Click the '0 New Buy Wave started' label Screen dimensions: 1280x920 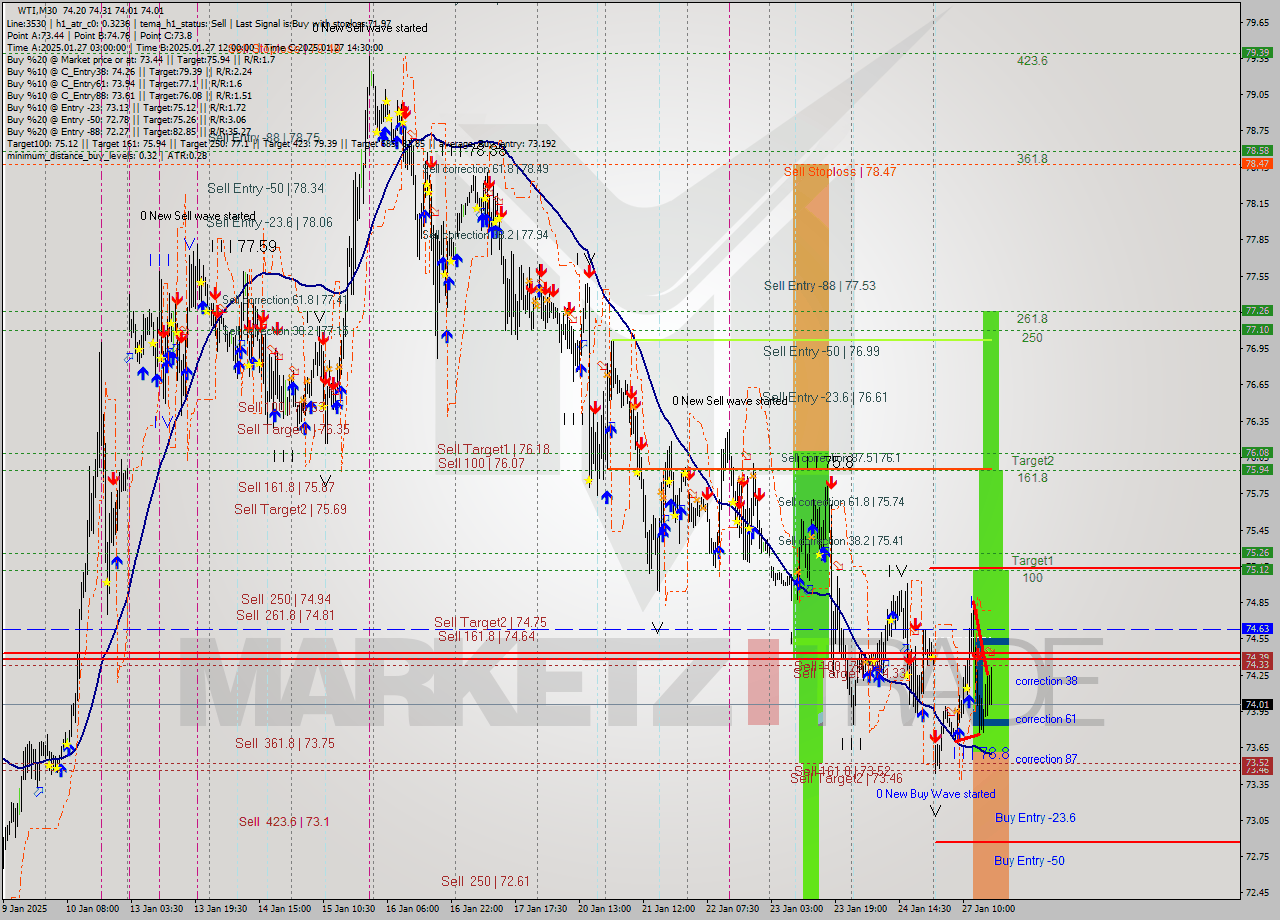pyautogui.click(x=936, y=794)
